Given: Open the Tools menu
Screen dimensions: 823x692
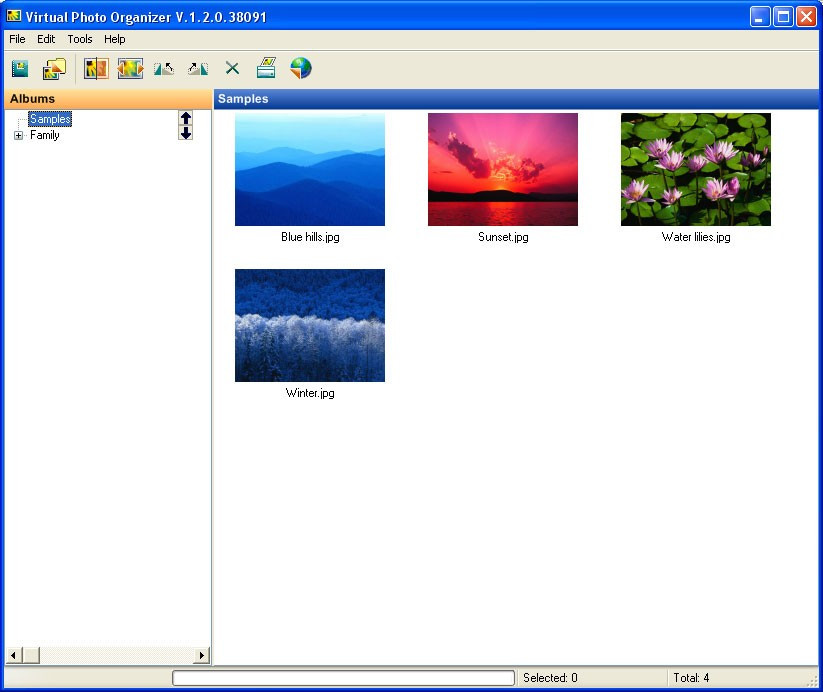Looking at the screenshot, I should click(x=80, y=39).
